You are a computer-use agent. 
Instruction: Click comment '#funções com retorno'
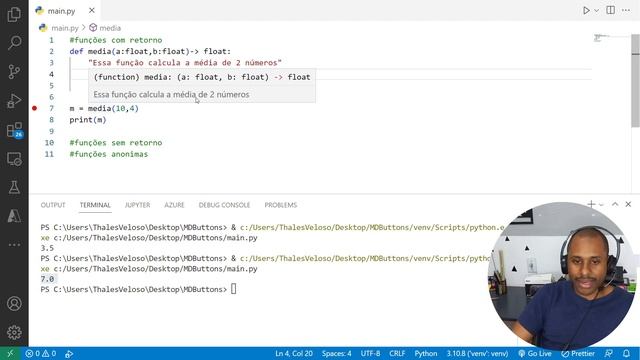116,40
